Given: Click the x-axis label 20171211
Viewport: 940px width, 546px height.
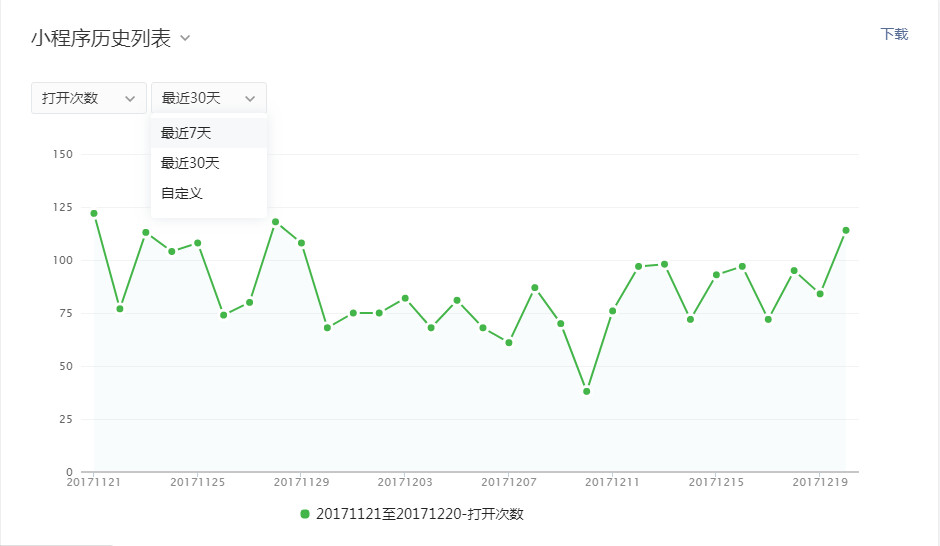Looking at the screenshot, I should [x=612, y=482].
